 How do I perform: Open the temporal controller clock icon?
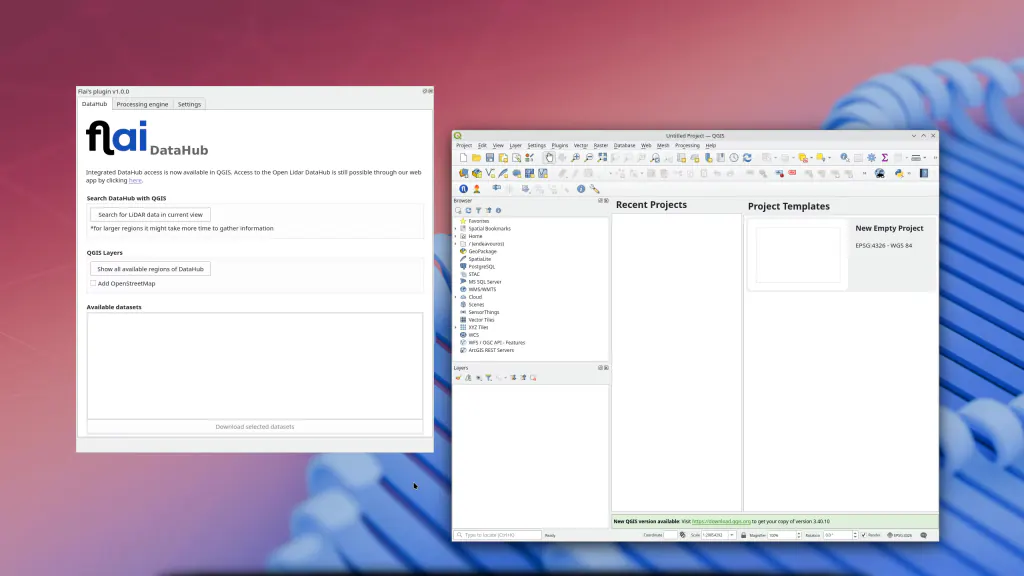(x=734, y=158)
